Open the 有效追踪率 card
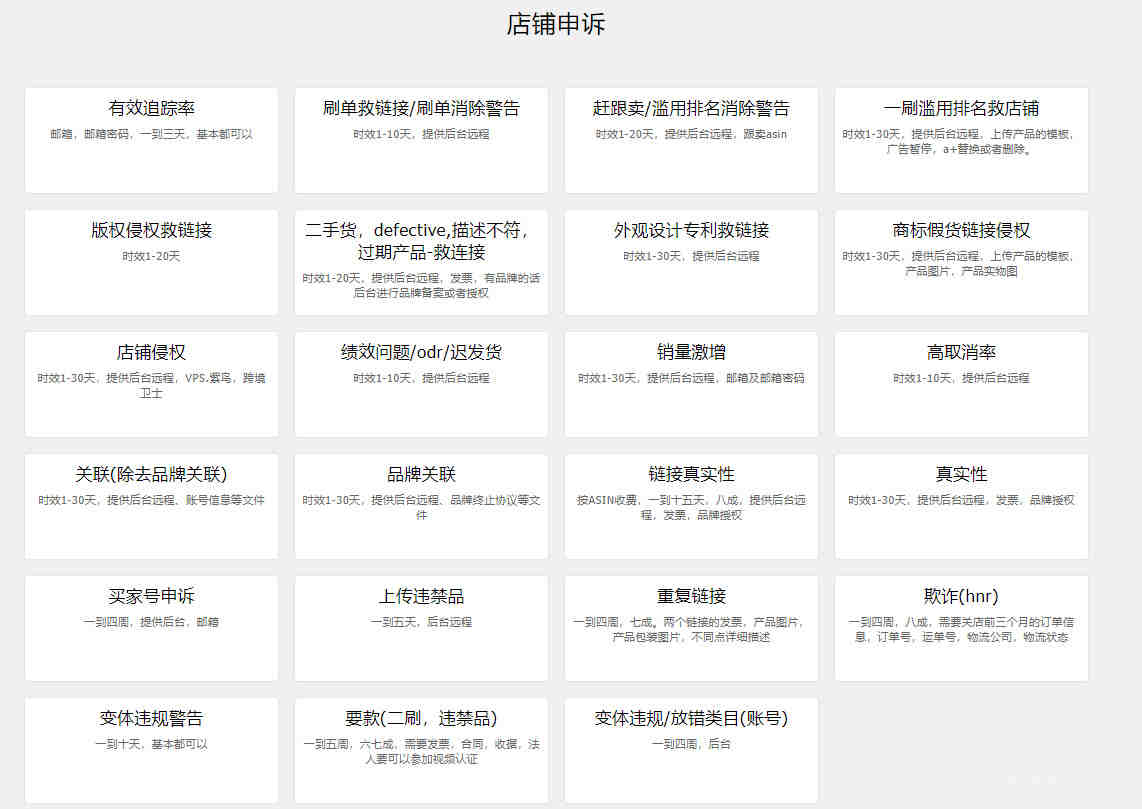 coord(151,141)
